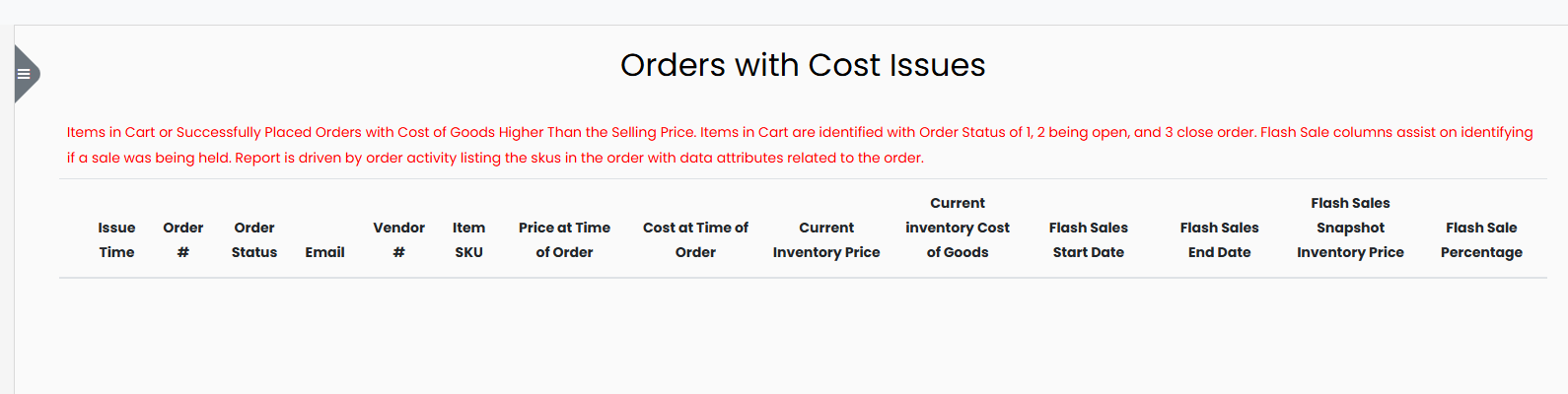Sort by the Issue Time column
The width and height of the screenshot is (1568, 394).
116,240
